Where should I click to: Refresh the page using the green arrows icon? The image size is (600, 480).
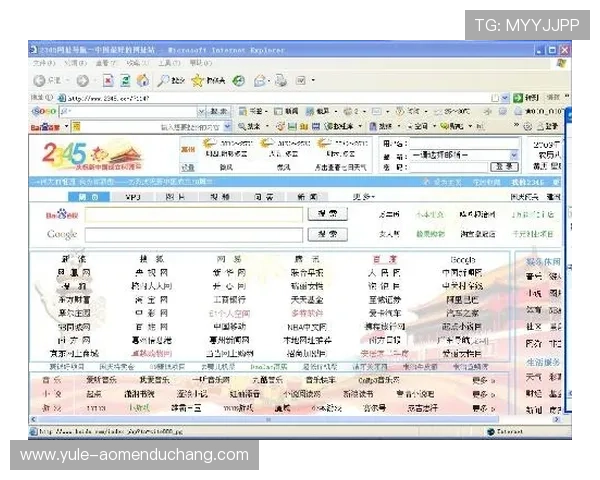(x=125, y=80)
